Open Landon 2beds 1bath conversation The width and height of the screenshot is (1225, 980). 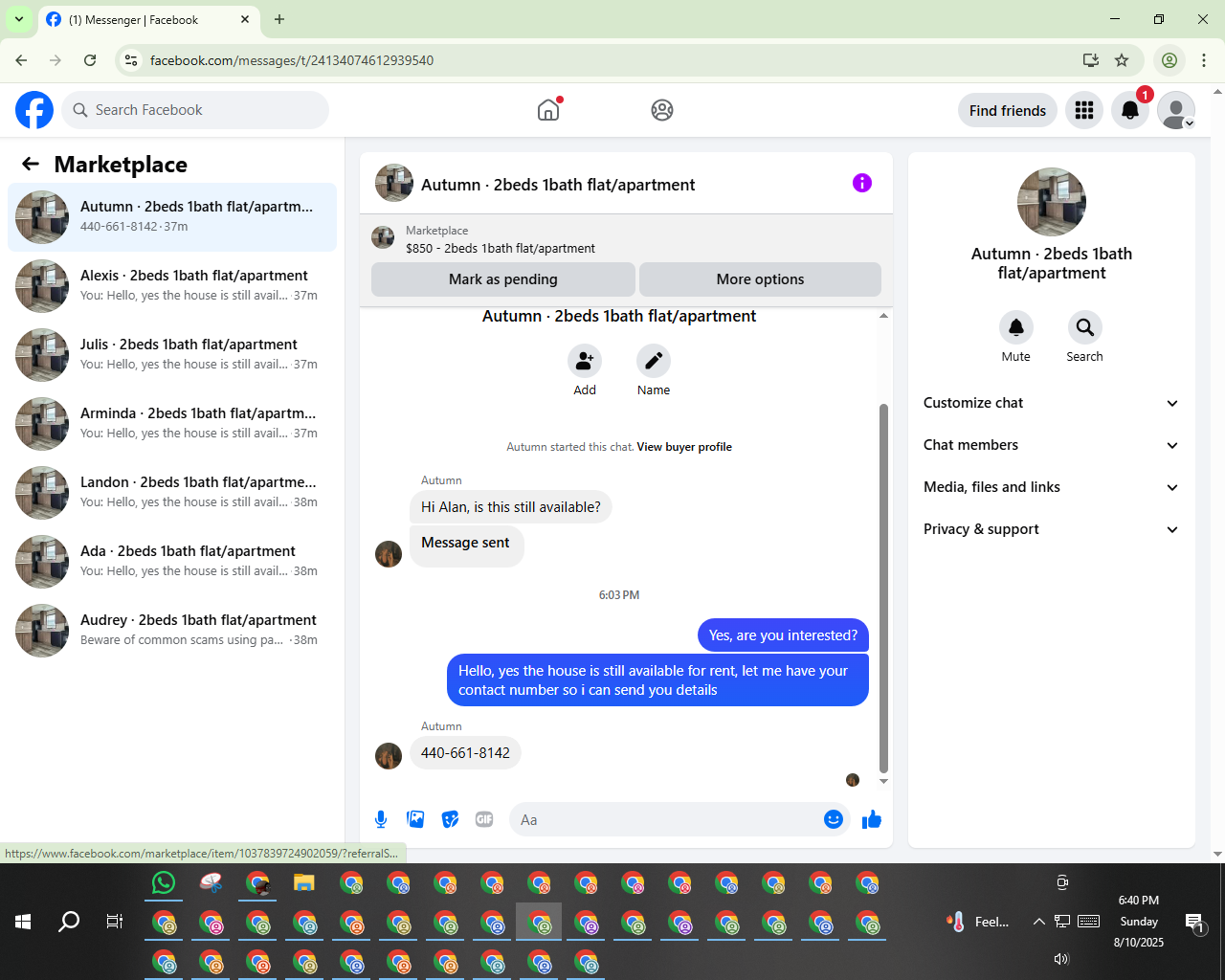tap(172, 493)
